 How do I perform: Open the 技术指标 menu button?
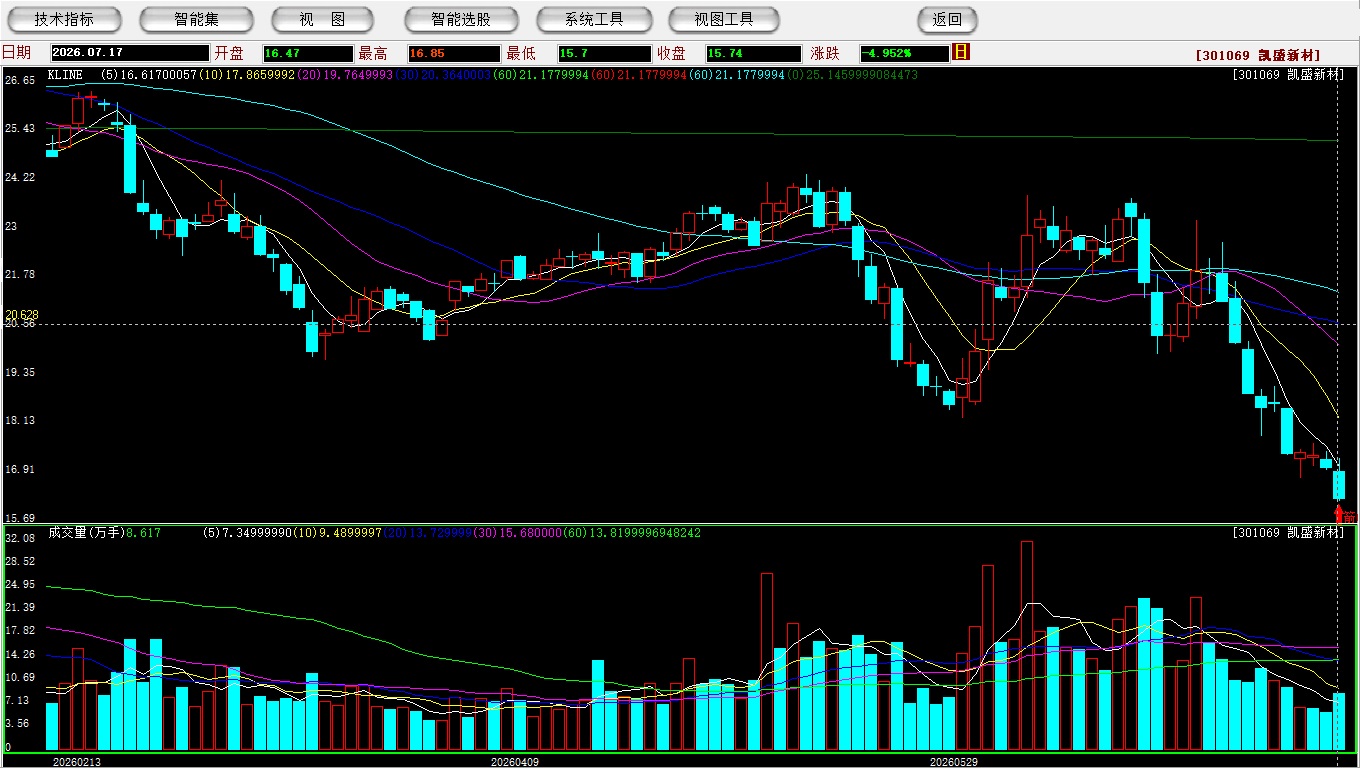64,19
